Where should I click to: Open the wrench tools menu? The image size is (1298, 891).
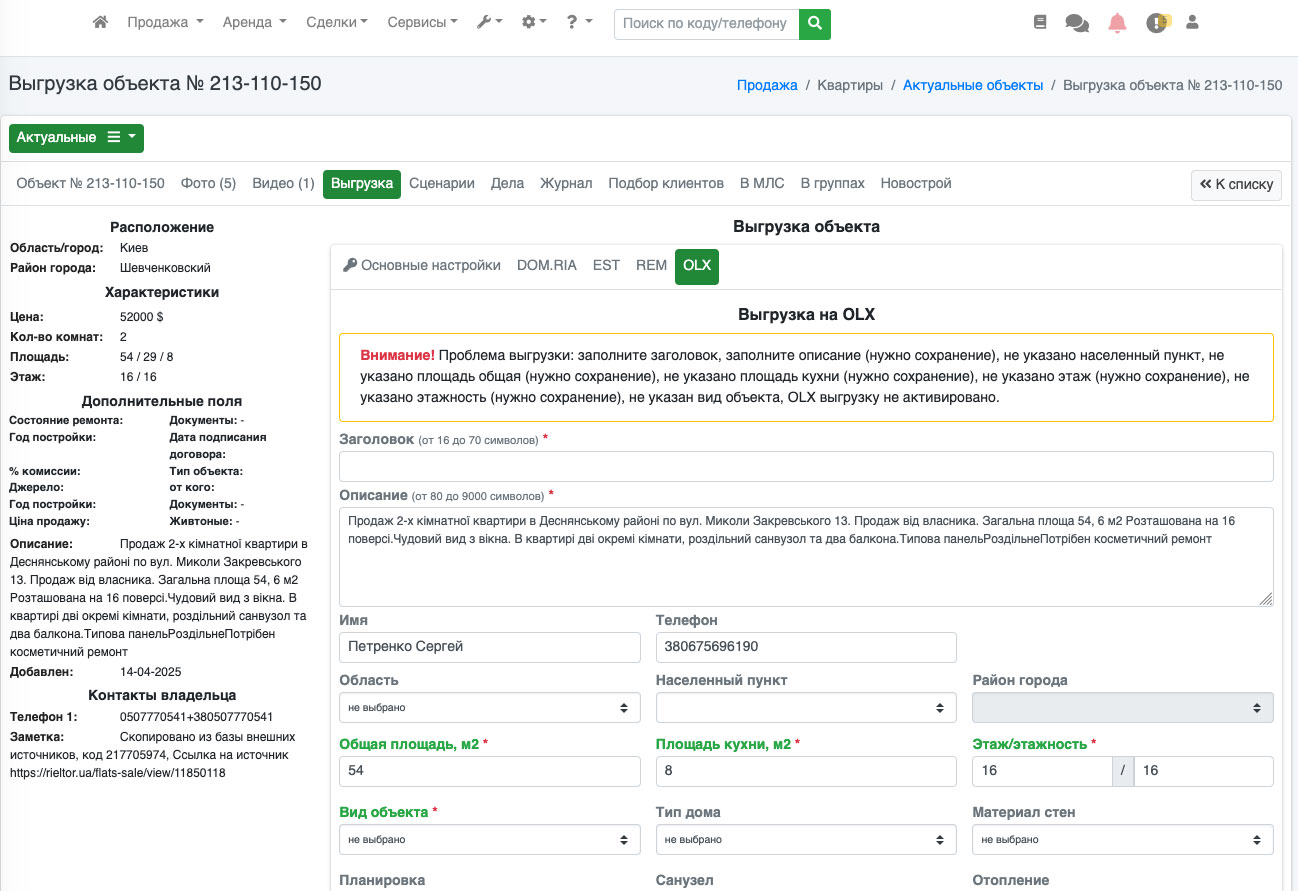click(489, 22)
